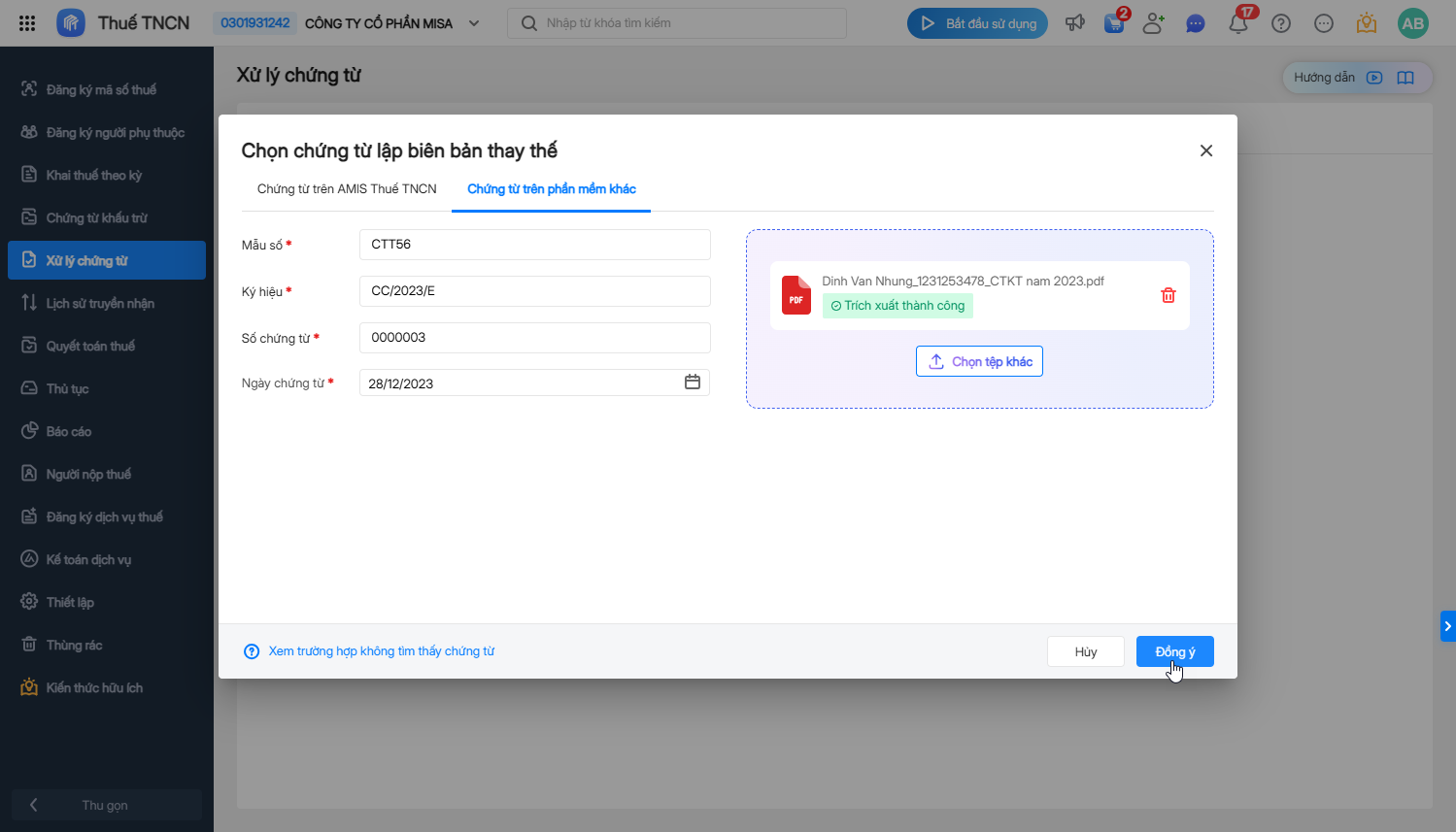Delete the uploaded PDF with trash icon
This screenshot has width=1456, height=832.
(x=1168, y=295)
